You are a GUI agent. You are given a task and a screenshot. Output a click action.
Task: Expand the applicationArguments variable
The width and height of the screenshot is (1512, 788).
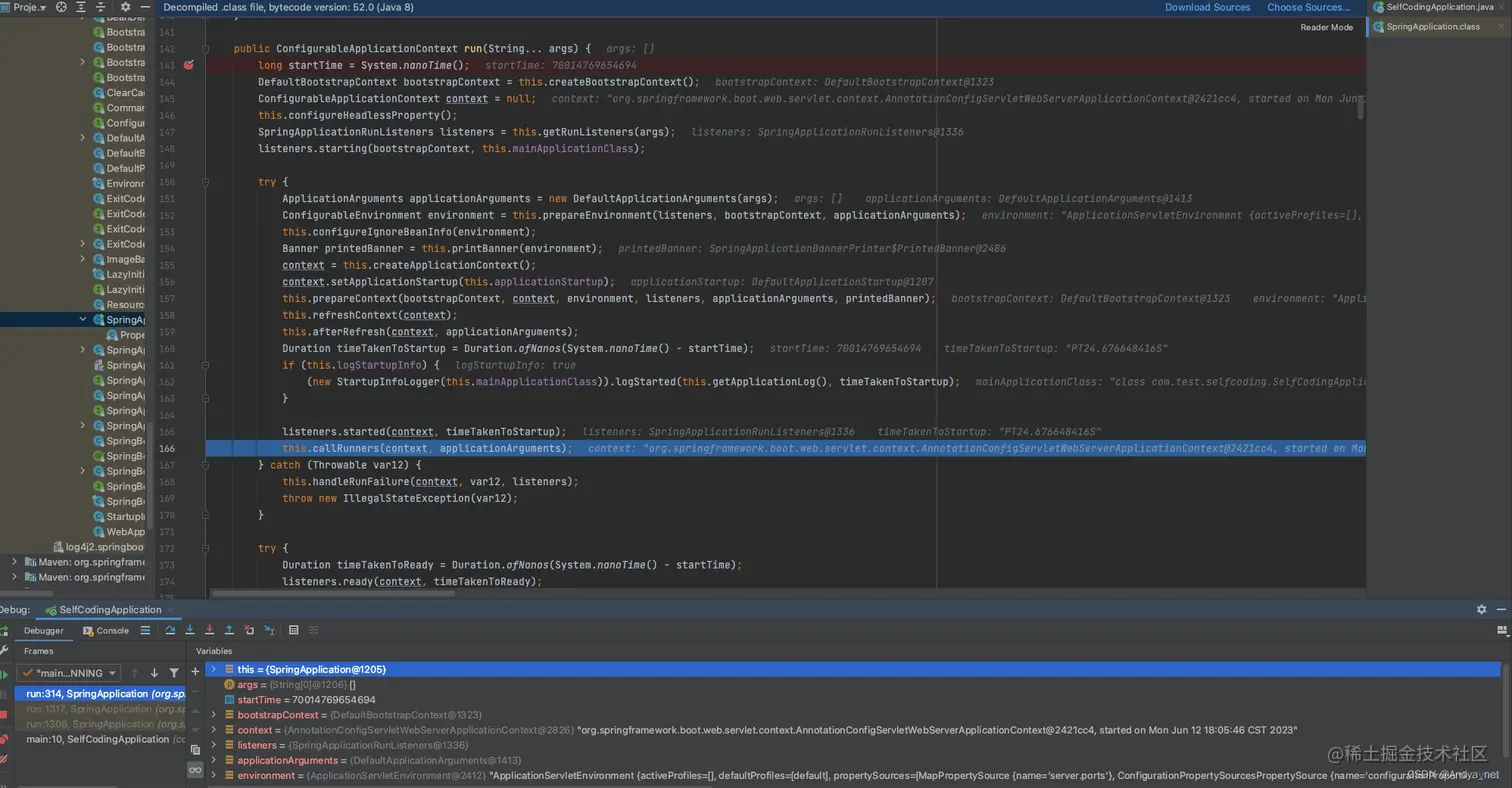coord(213,760)
